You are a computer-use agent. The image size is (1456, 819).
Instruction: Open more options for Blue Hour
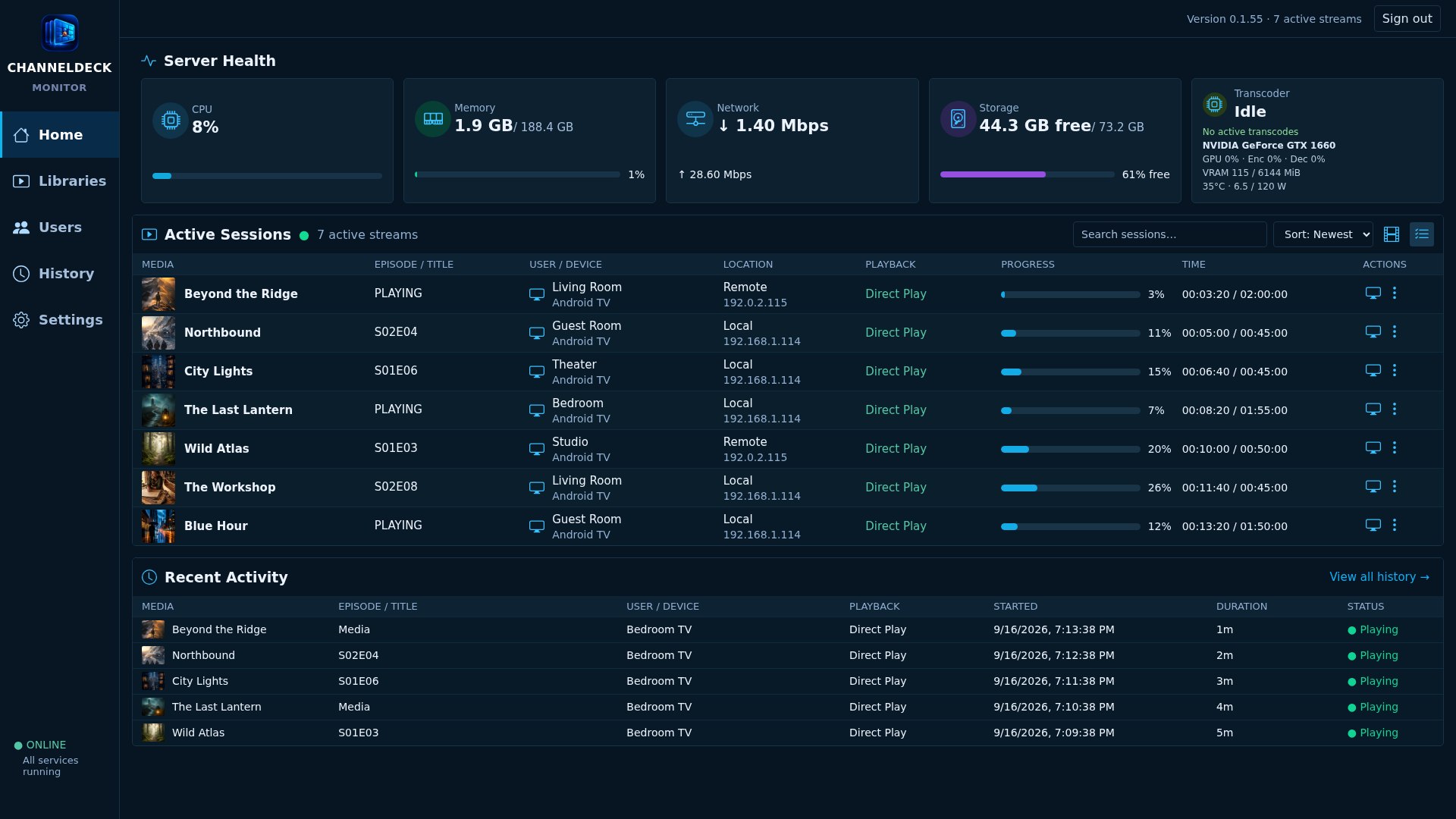pyautogui.click(x=1395, y=526)
